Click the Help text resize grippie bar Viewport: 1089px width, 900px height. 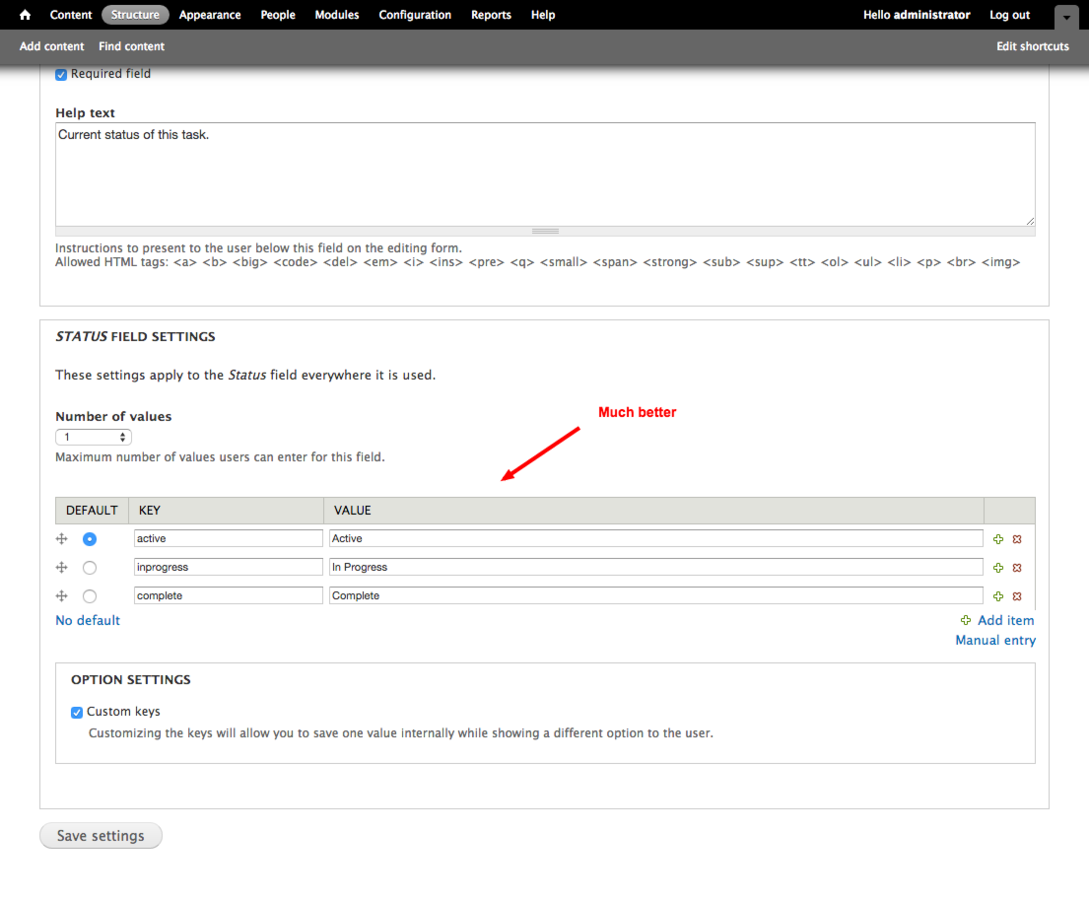[545, 231]
